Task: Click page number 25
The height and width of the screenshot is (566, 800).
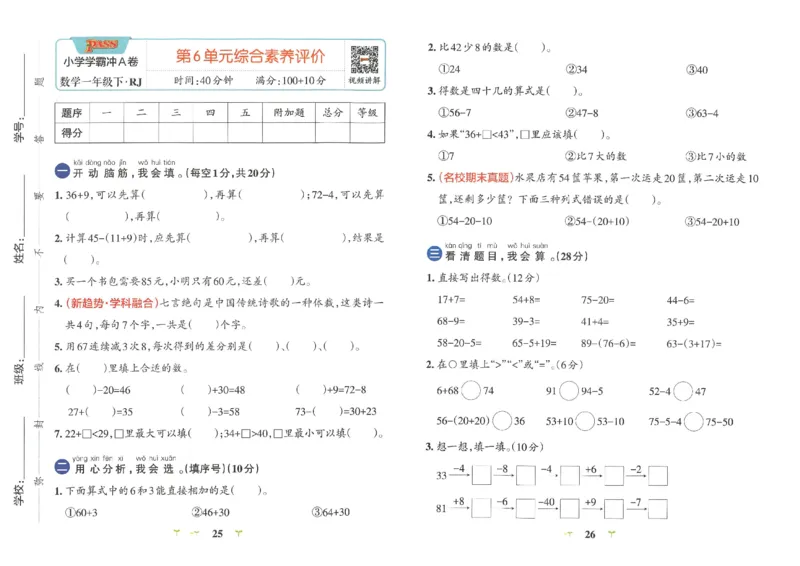Action: pyautogui.click(x=217, y=533)
